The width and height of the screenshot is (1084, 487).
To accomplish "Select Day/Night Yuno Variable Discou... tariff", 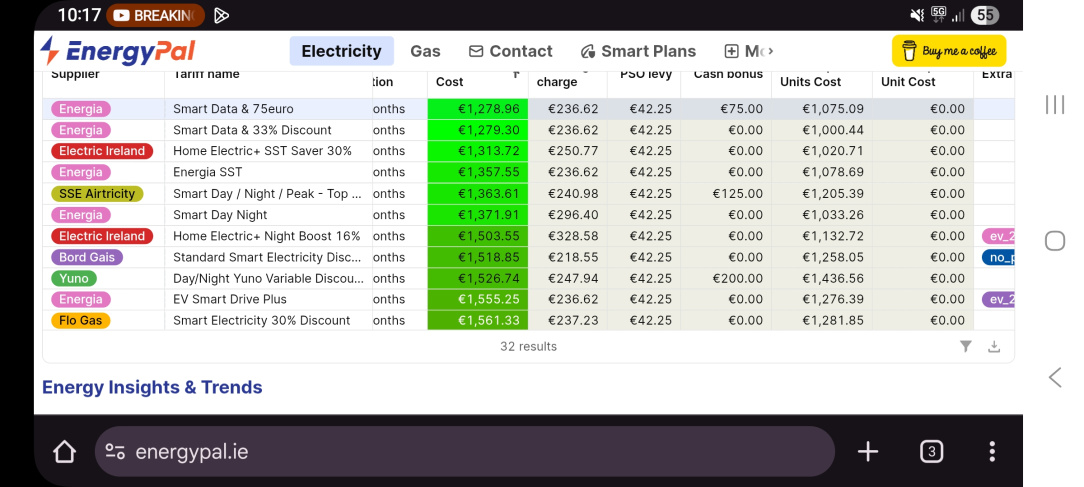I will (x=268, y=278).
